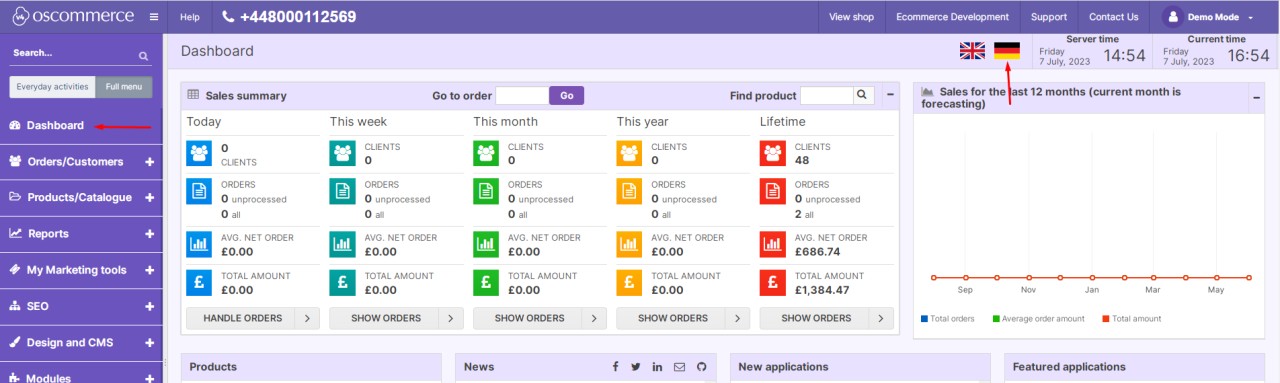This screenshot has height=383, width=1280.
Task: Click the Sales summary table icon
Action: point(193,96)
